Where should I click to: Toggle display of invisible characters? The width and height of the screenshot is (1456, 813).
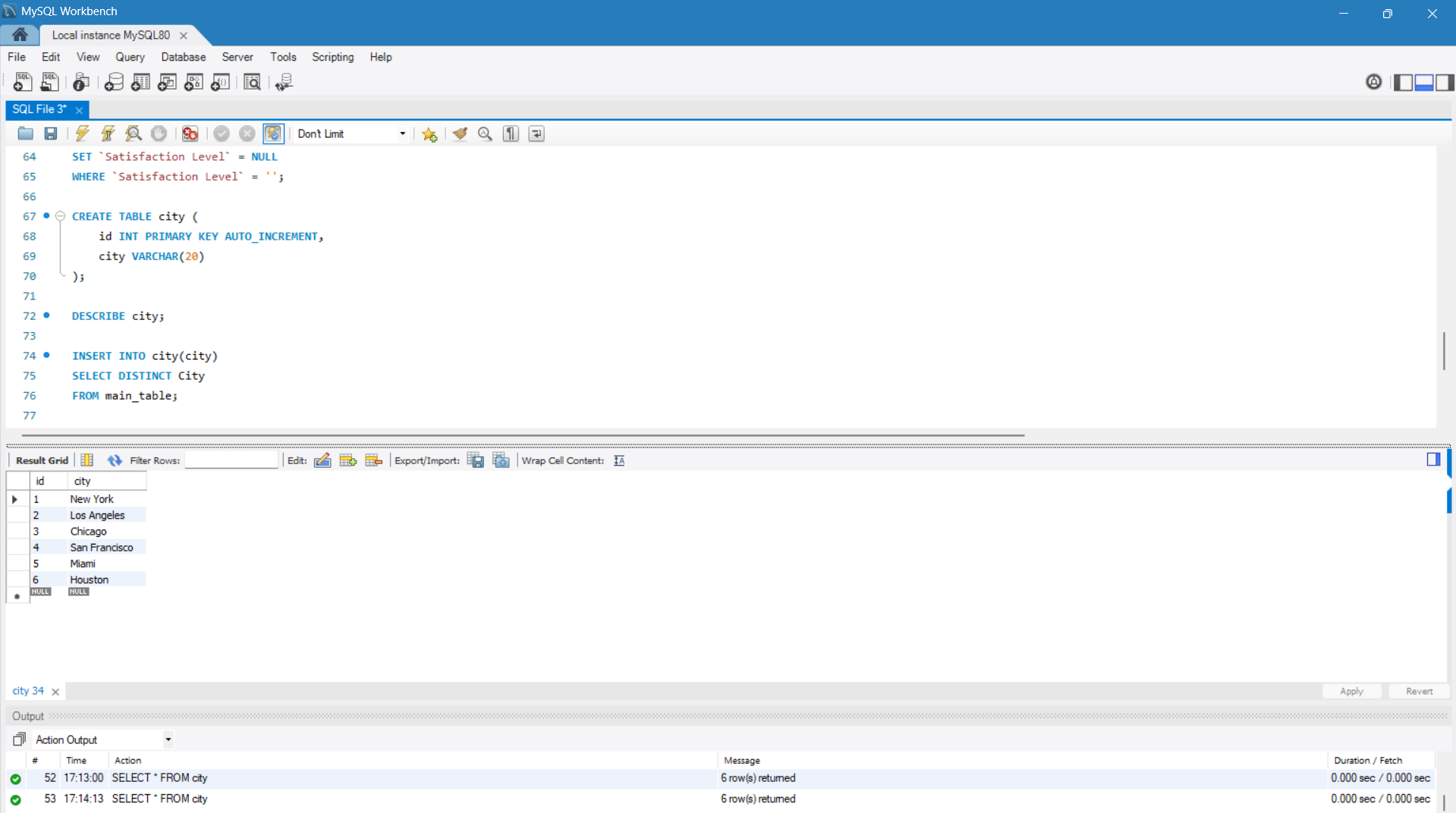pos(511,133)
